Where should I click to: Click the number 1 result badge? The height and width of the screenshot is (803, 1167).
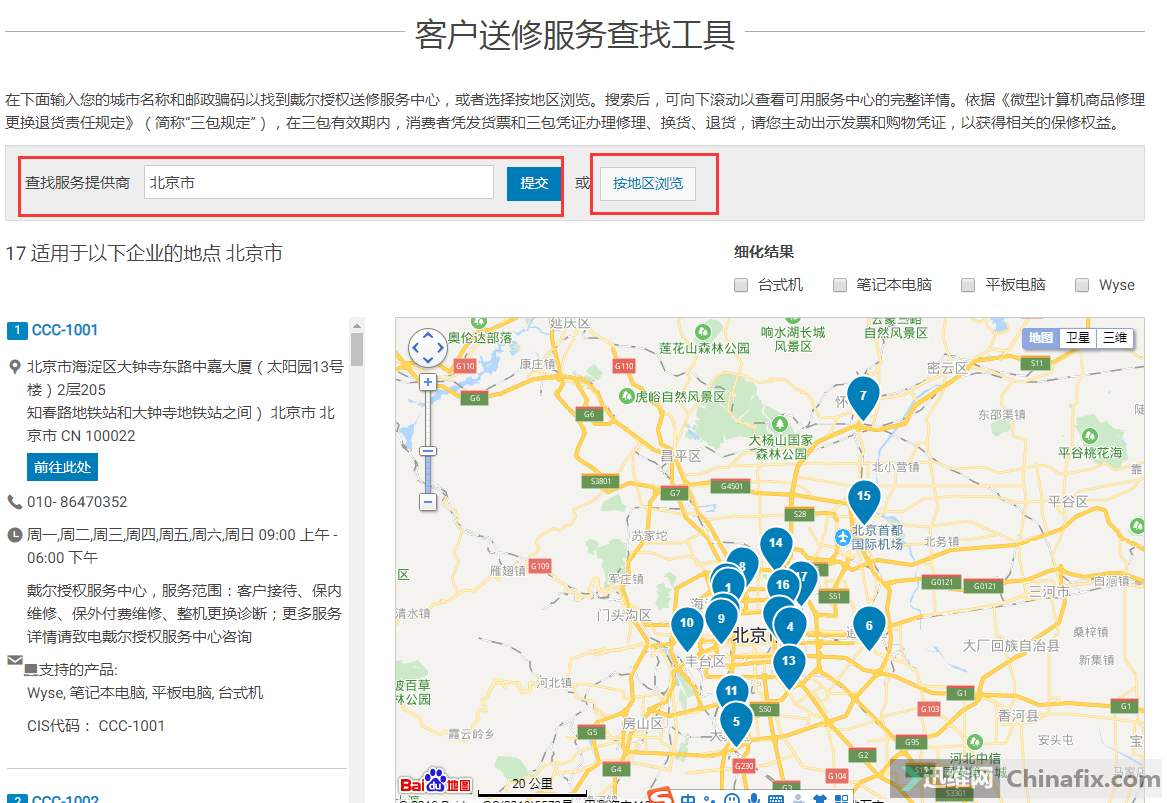click(17, 330)
